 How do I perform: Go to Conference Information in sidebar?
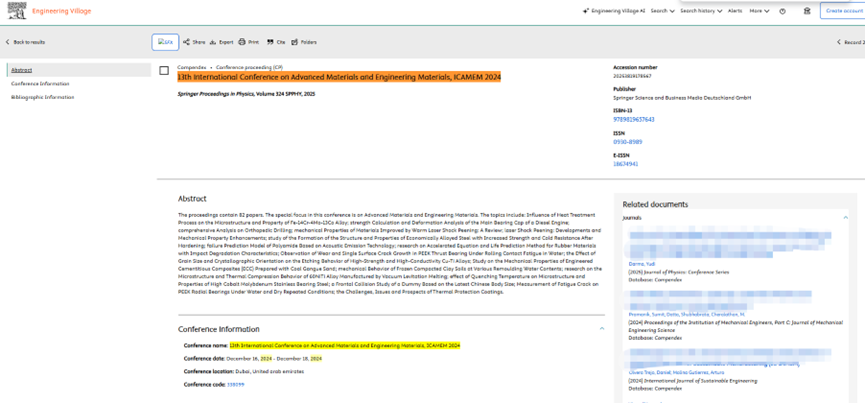40,84
